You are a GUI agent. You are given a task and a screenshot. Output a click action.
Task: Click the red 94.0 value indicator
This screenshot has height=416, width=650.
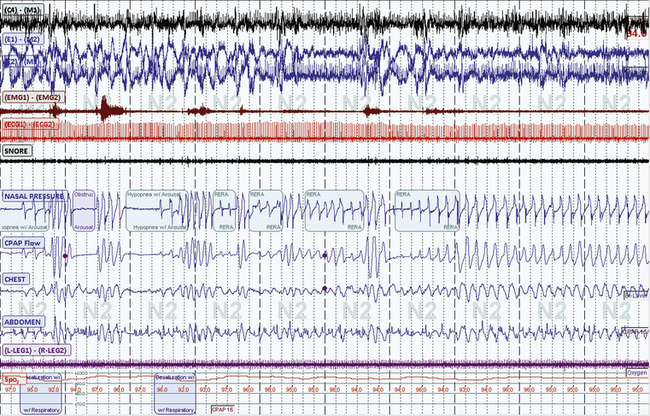click(637, 33)
